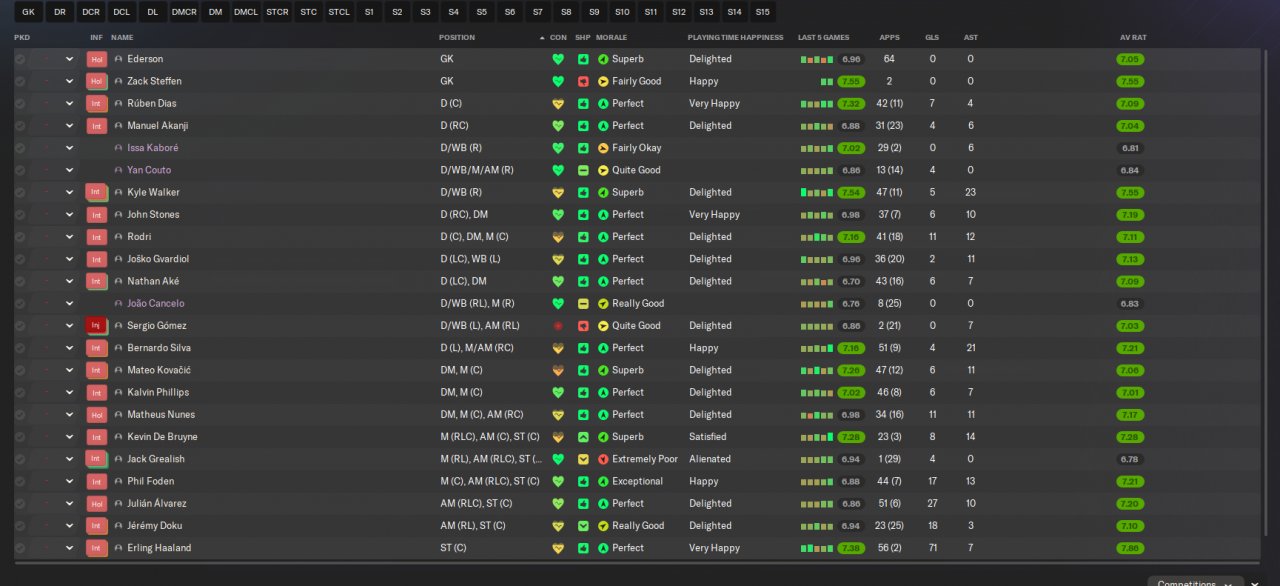Click Kevin De Bruyne's match sharpness icon
The height and width of the screenshot is (586, 1280).
click(583, 437)
